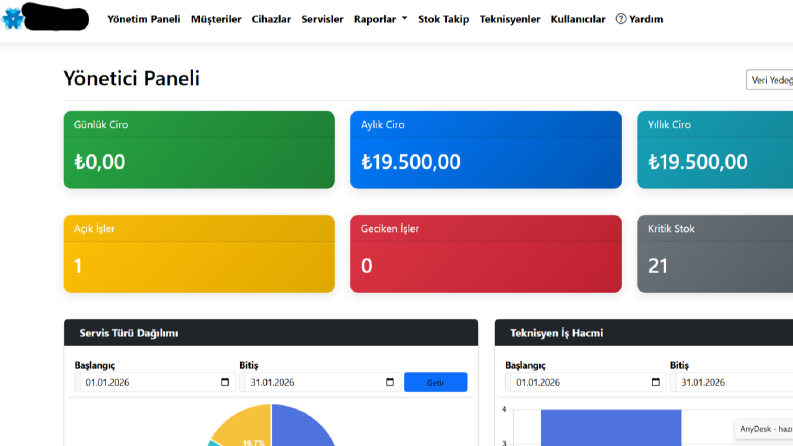The width and height of the screenshot is (793, 446).
Task: Click Servis Türü Dağılımı panel header
Action: pos(271,333)
